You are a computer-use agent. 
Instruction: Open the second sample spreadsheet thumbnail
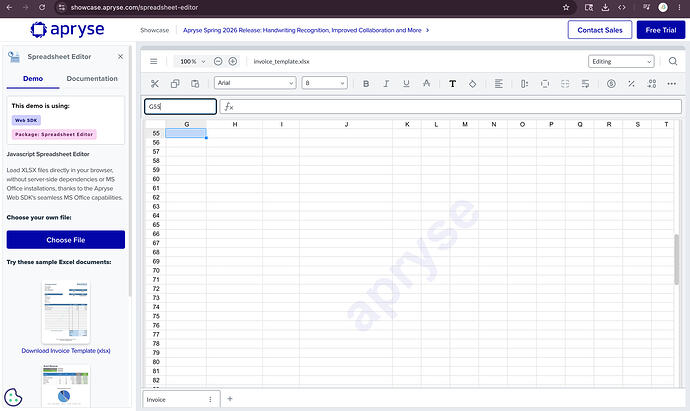[66, 385]
